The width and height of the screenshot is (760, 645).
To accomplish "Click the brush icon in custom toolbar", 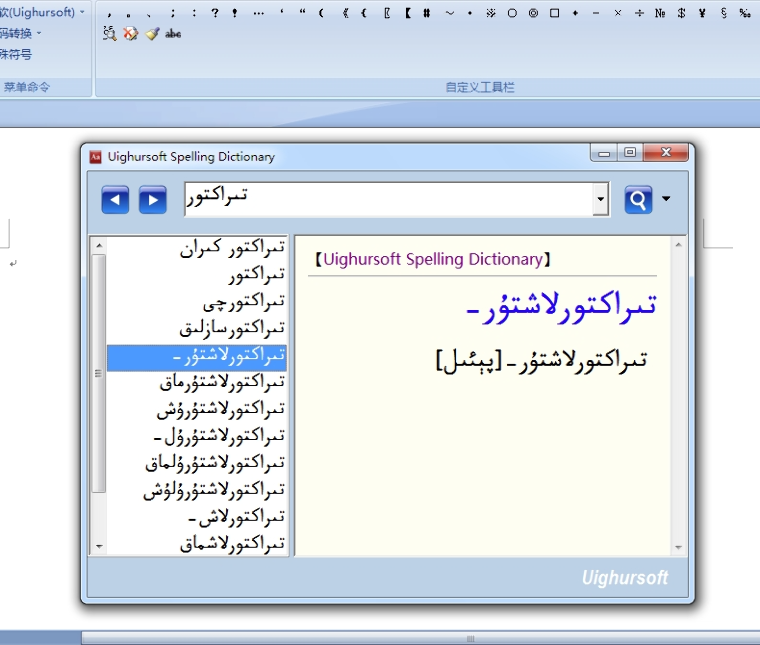I will pyautogui.click(x=152, y=34).
